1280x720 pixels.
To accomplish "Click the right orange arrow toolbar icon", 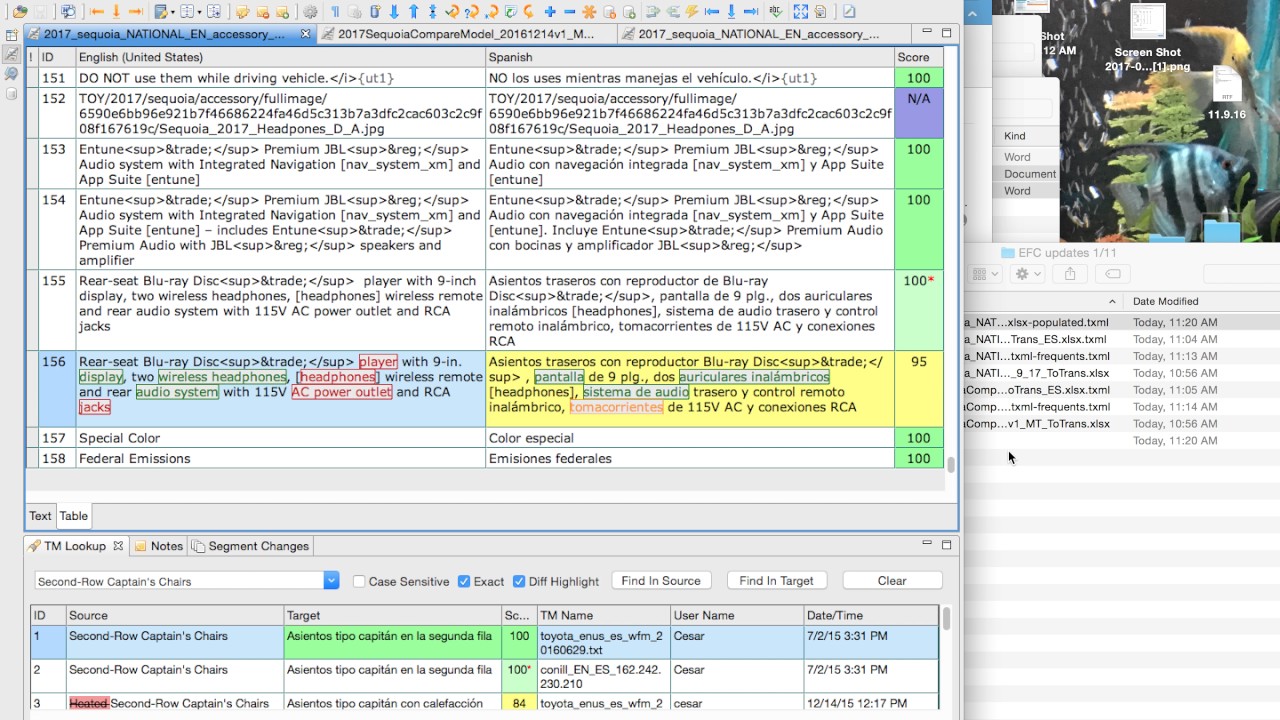I will click(136, 12).
